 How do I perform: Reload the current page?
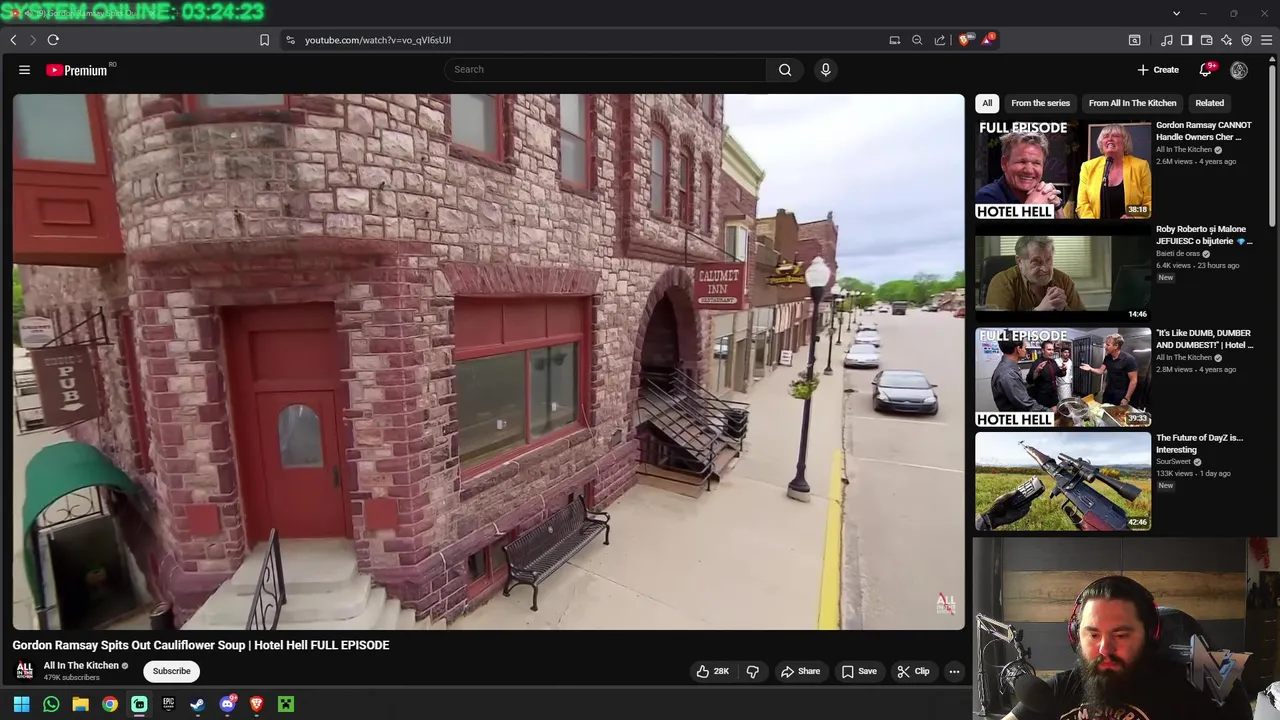(x=53, y=40)
